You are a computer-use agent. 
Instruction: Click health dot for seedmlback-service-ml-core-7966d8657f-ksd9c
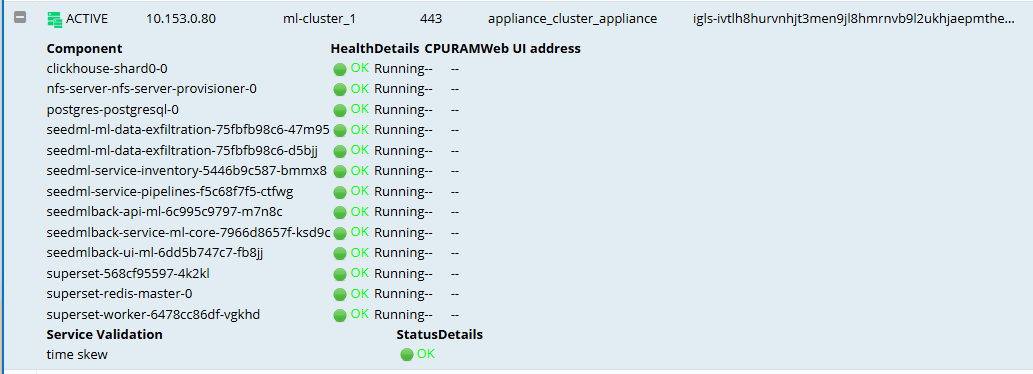340,233
